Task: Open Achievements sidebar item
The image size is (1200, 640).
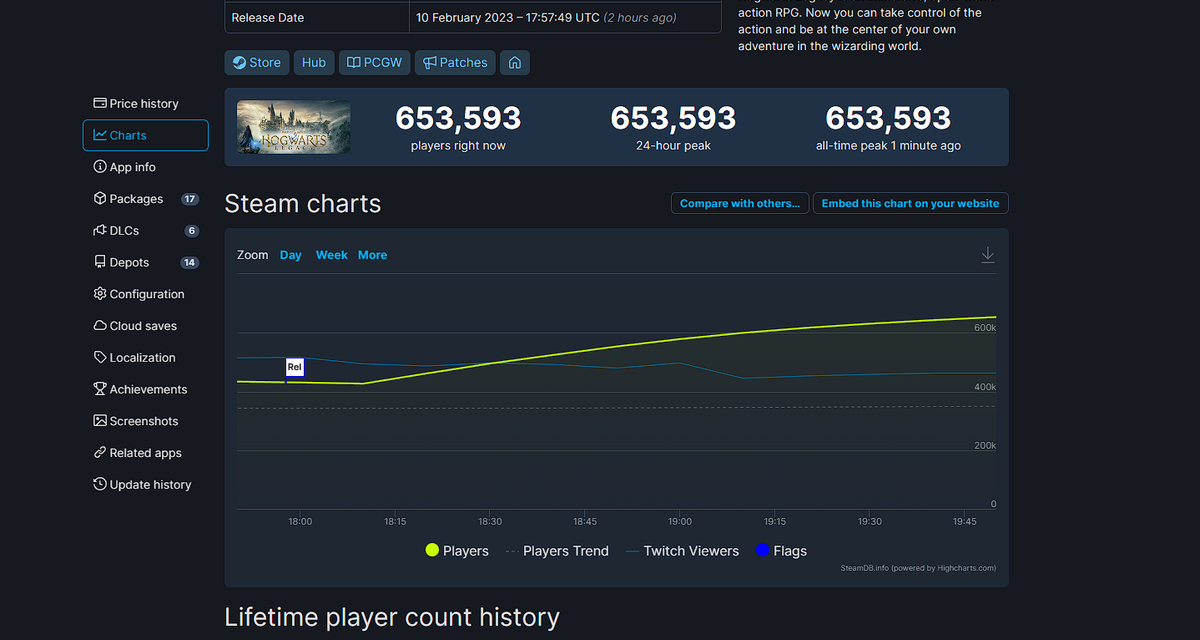Action: click(146, 389)
